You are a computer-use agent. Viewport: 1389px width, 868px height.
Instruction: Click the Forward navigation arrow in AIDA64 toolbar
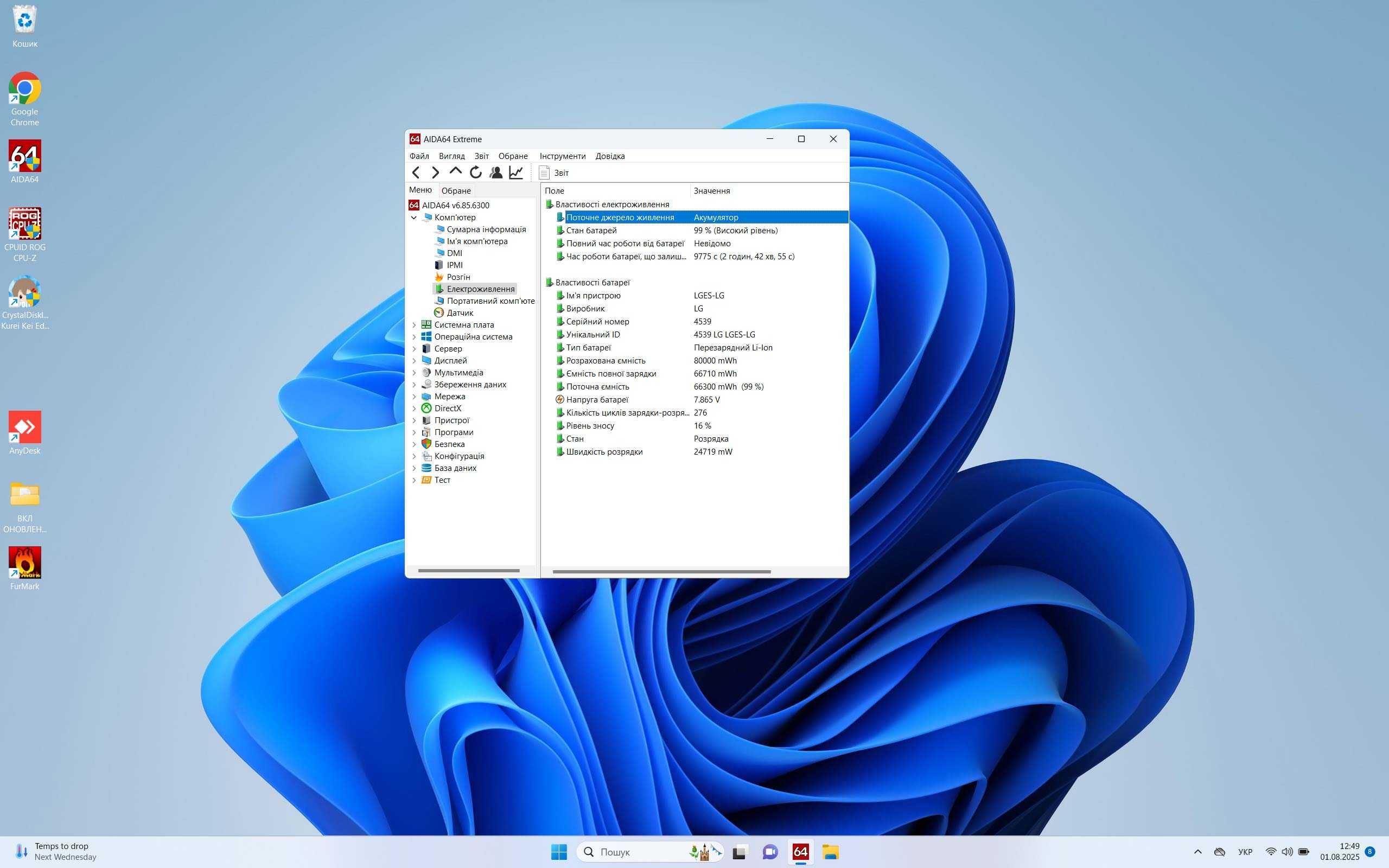(436, 172)
